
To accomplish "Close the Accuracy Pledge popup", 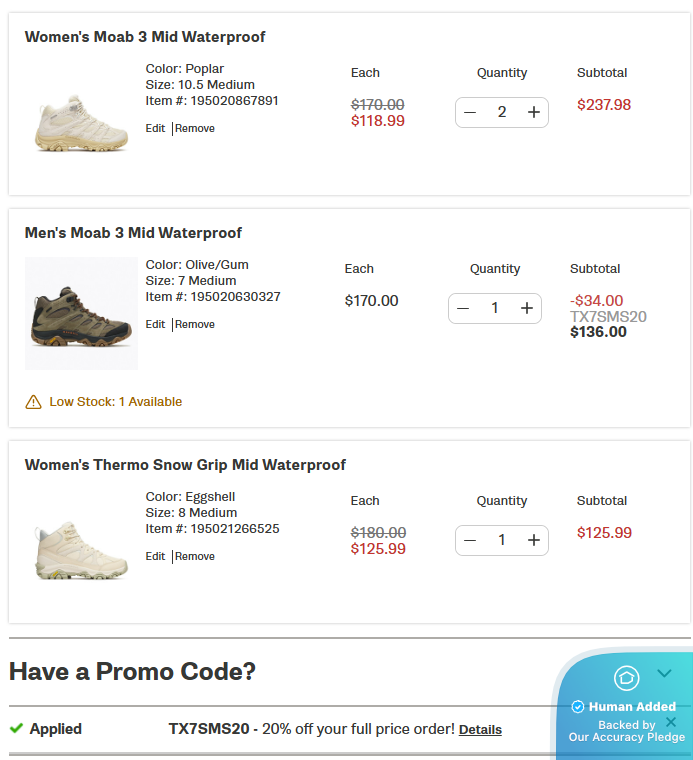I will [x=671, y=722].
